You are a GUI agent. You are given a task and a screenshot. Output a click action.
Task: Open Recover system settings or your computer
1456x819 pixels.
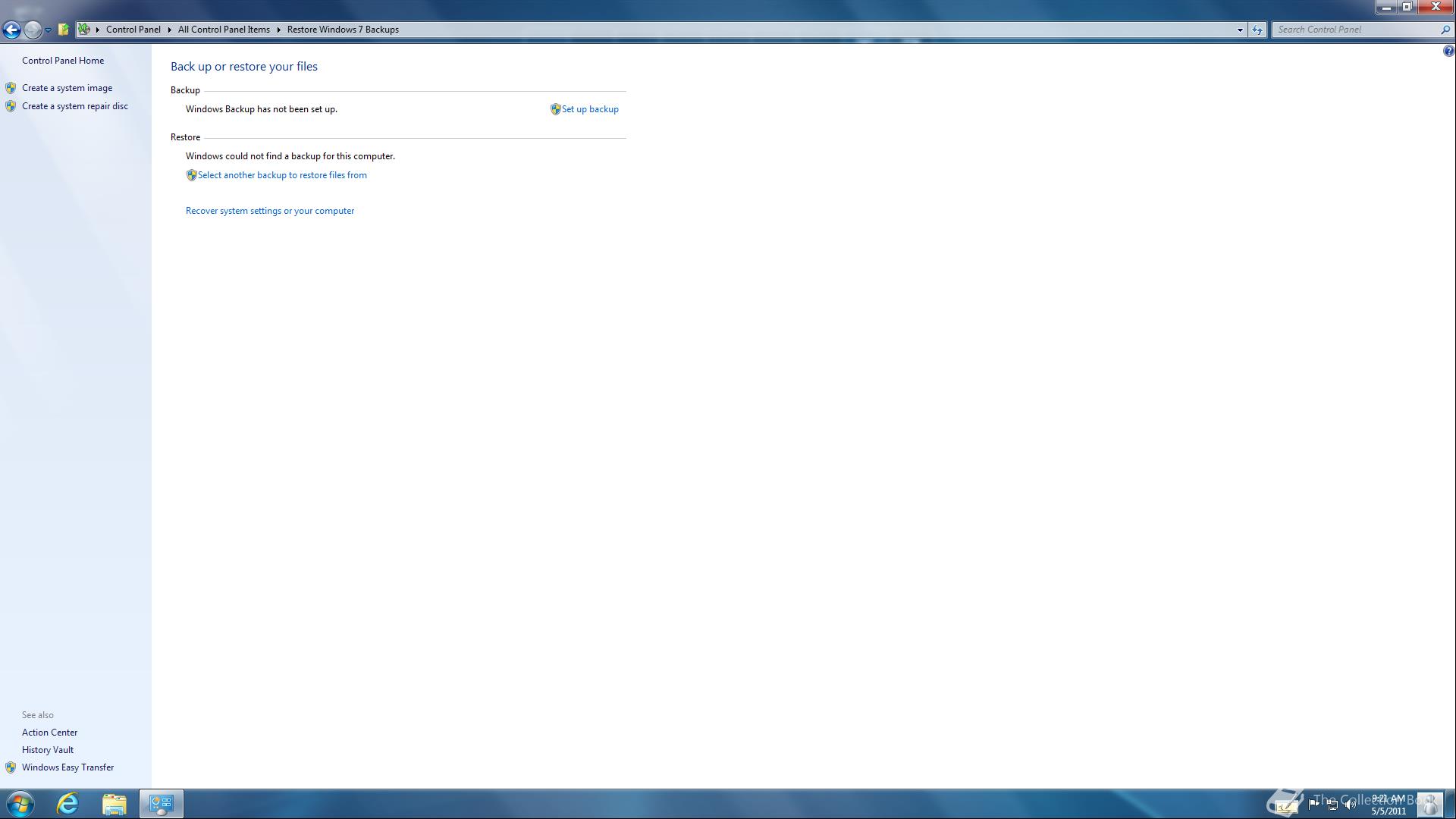[270, 211]
